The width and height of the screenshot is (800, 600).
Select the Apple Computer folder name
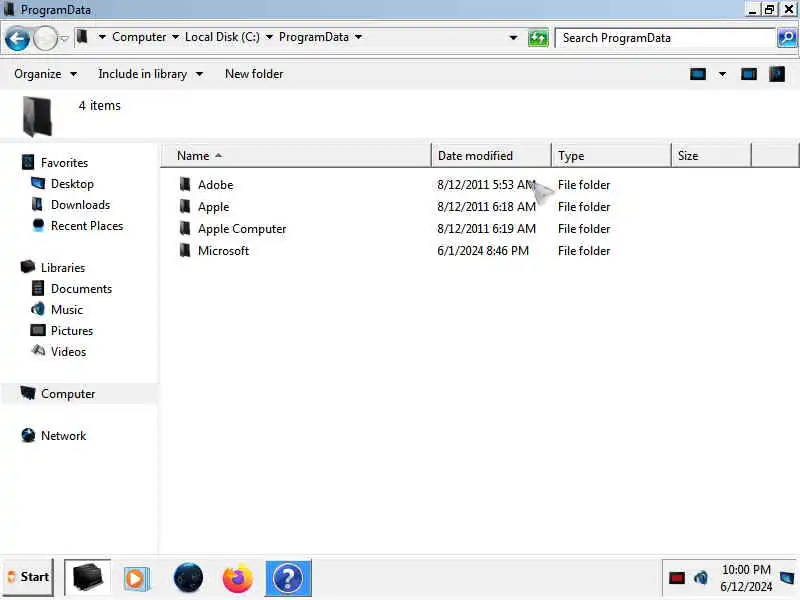[242, 229]
